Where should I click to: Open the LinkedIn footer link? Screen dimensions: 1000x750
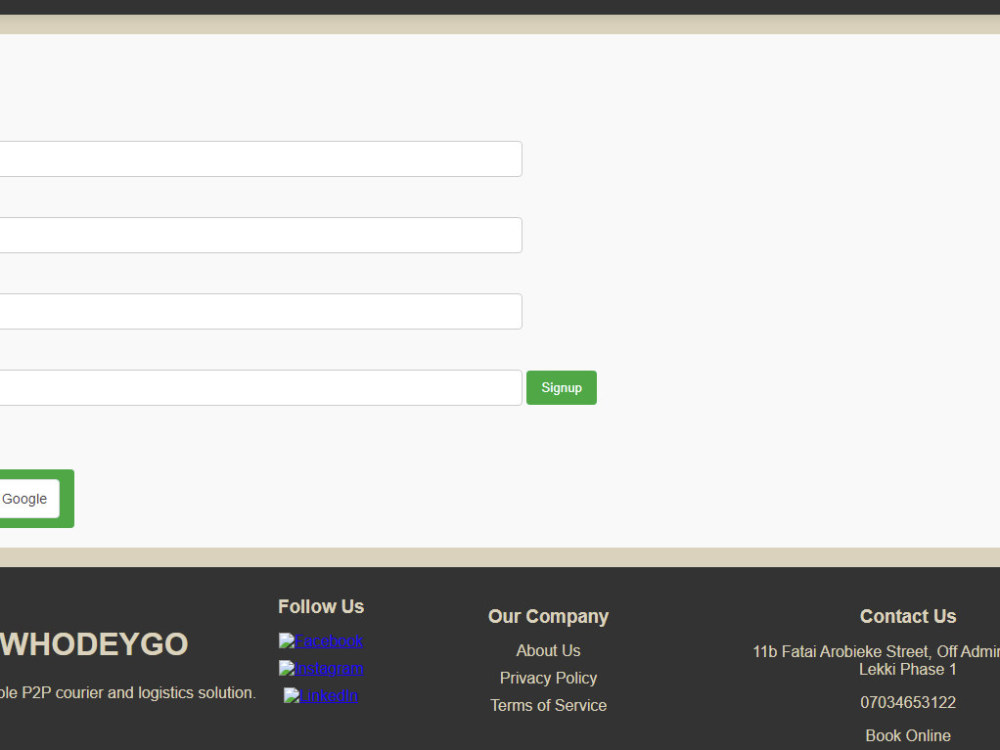pyautogui.click(x=321, y=696)
